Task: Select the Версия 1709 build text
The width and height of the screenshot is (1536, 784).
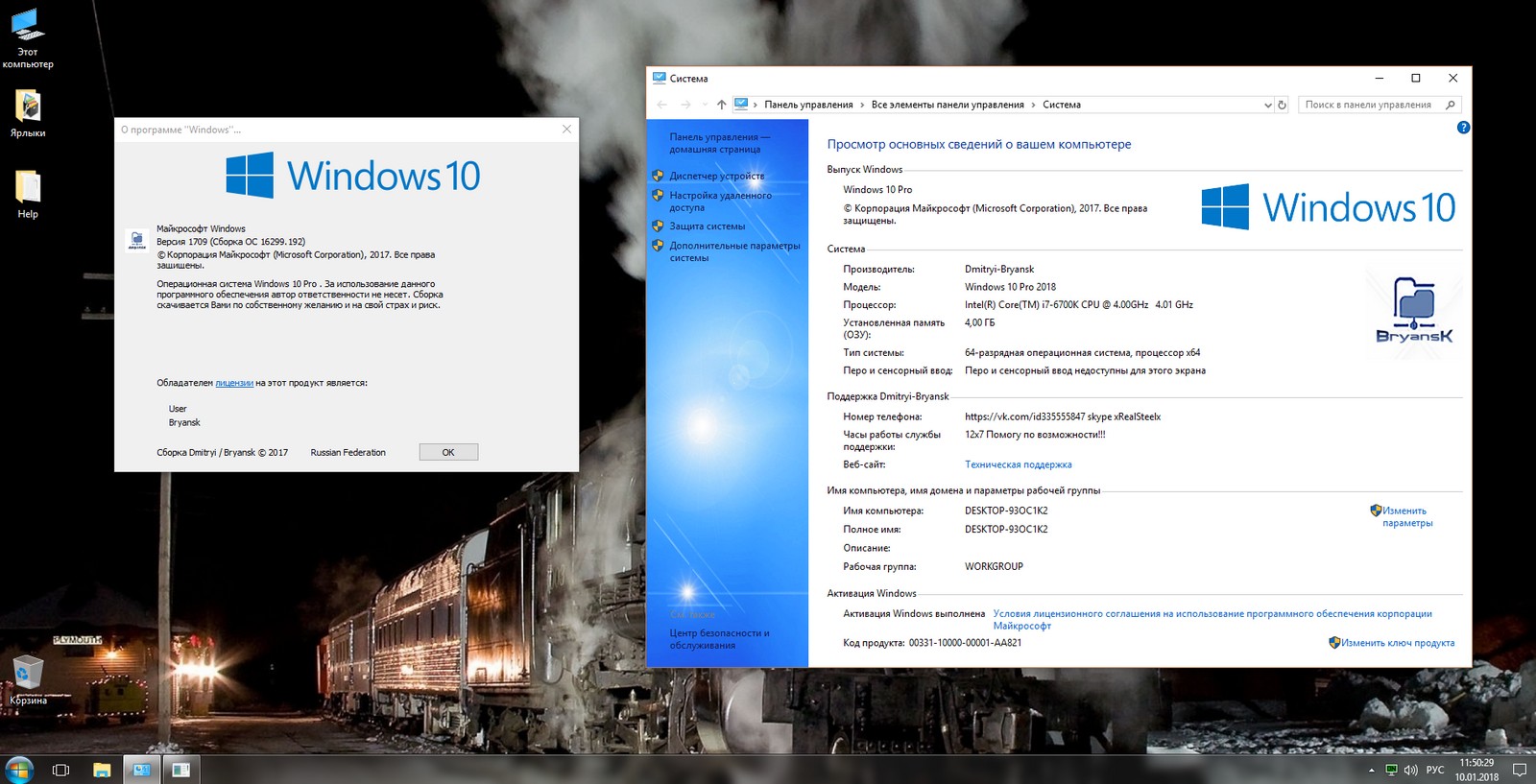Action: coord(231,242)
